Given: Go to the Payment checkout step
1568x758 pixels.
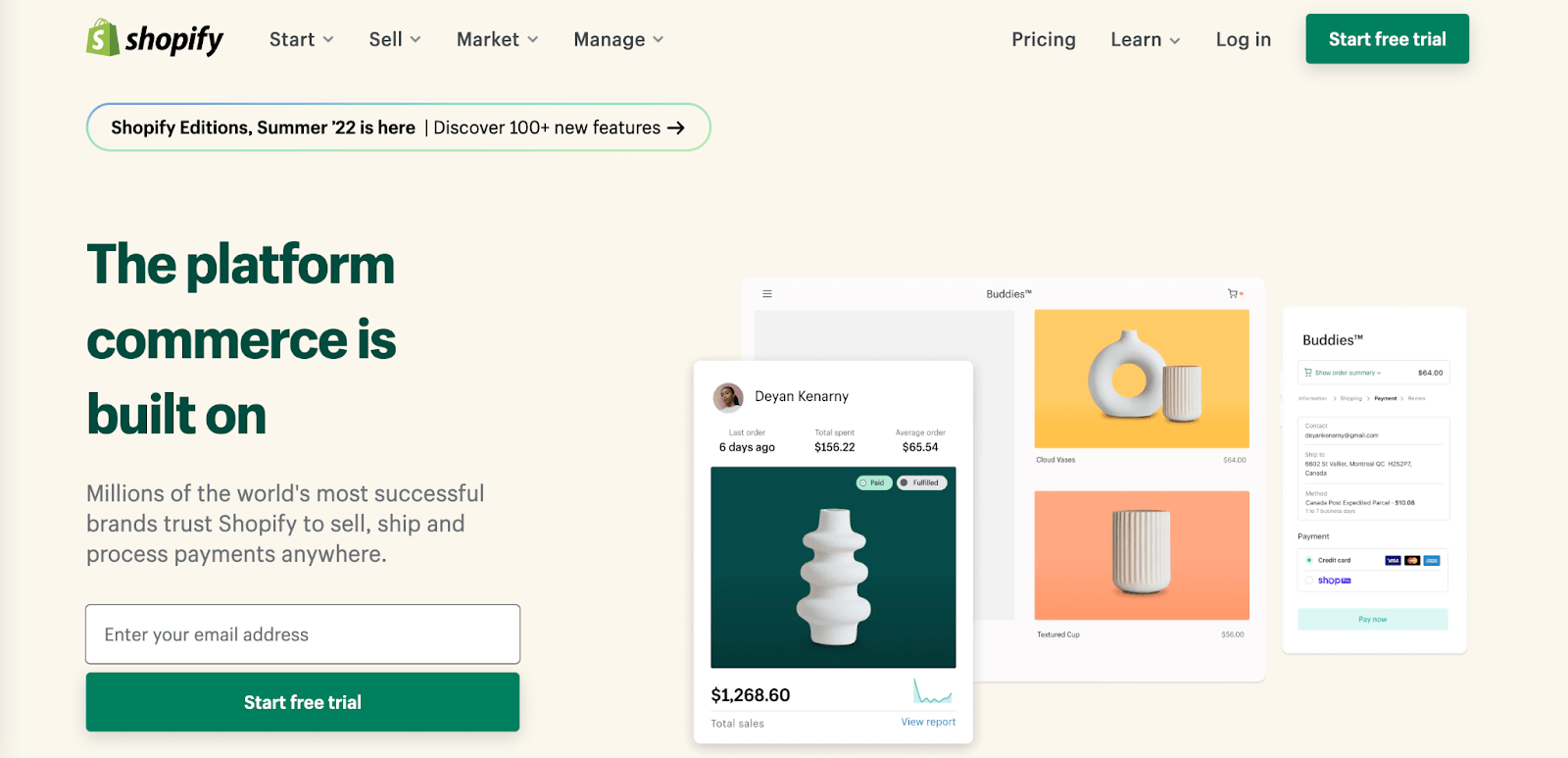Looking at the screenshot, I should tap(1385, 398).
